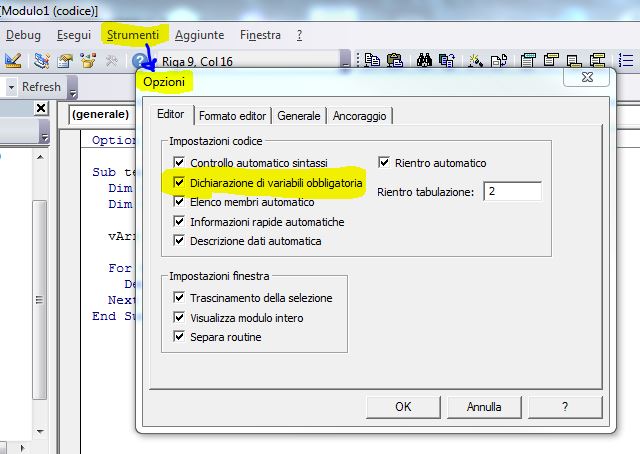Screen dimensions: 640x454
Task: Click the icon right of the binoculars
Action: (x=447, y=60)
